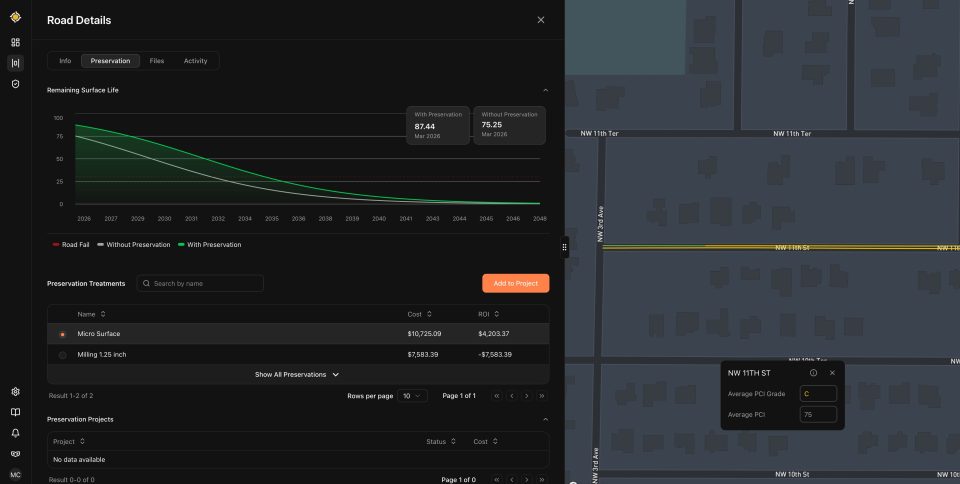
Task: Select the Micro Surface radio button
Action: point(63,334)
